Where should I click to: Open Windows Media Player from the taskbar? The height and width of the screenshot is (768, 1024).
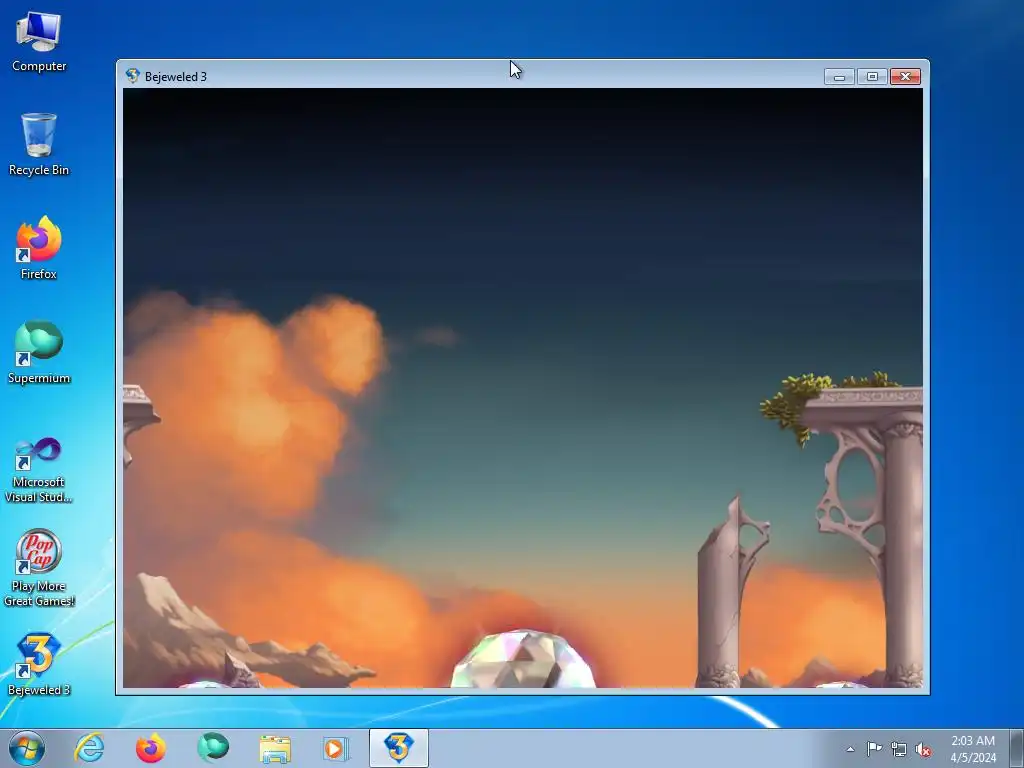point(336,748)
